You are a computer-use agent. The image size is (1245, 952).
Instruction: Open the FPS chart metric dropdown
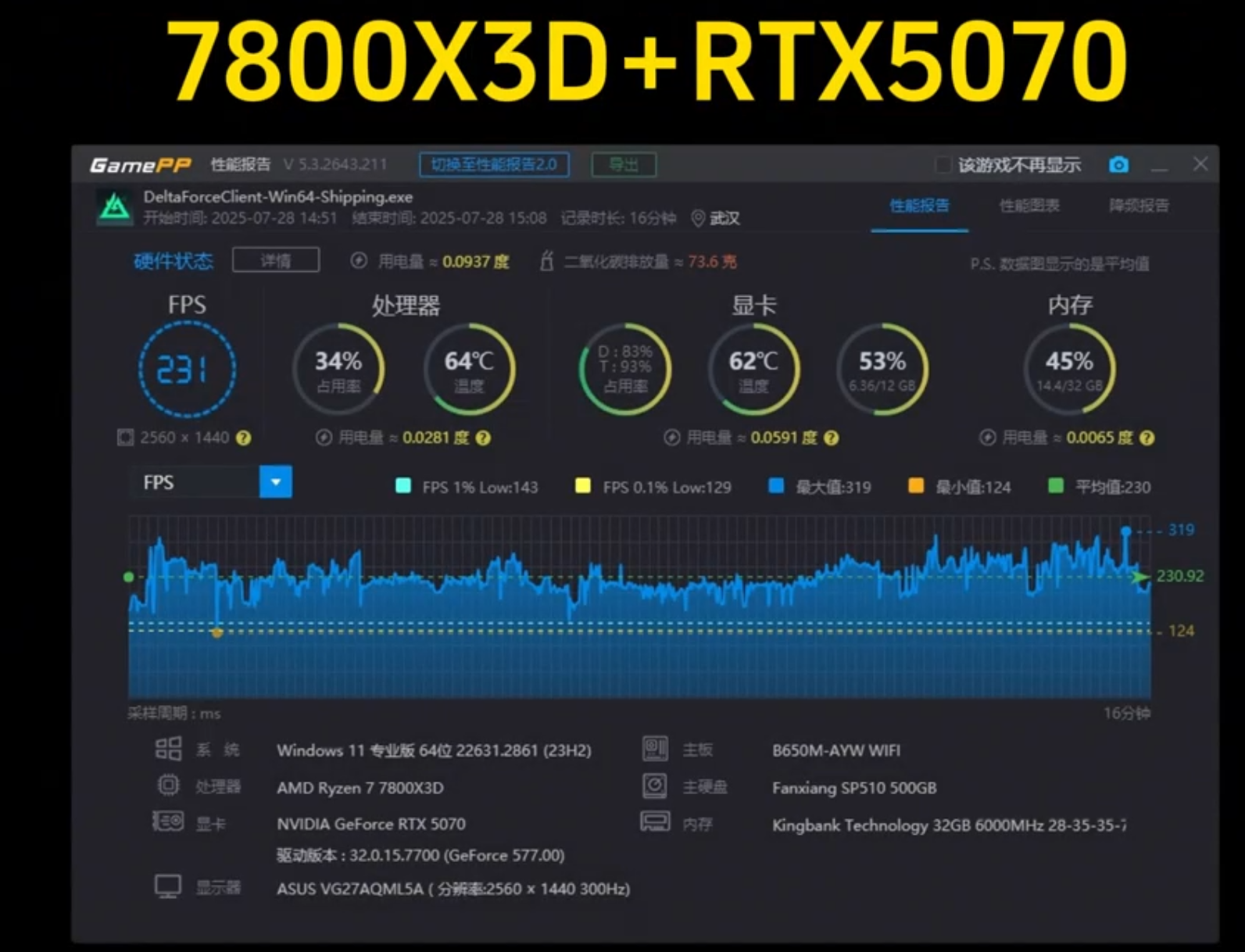(x=275, y=482)
